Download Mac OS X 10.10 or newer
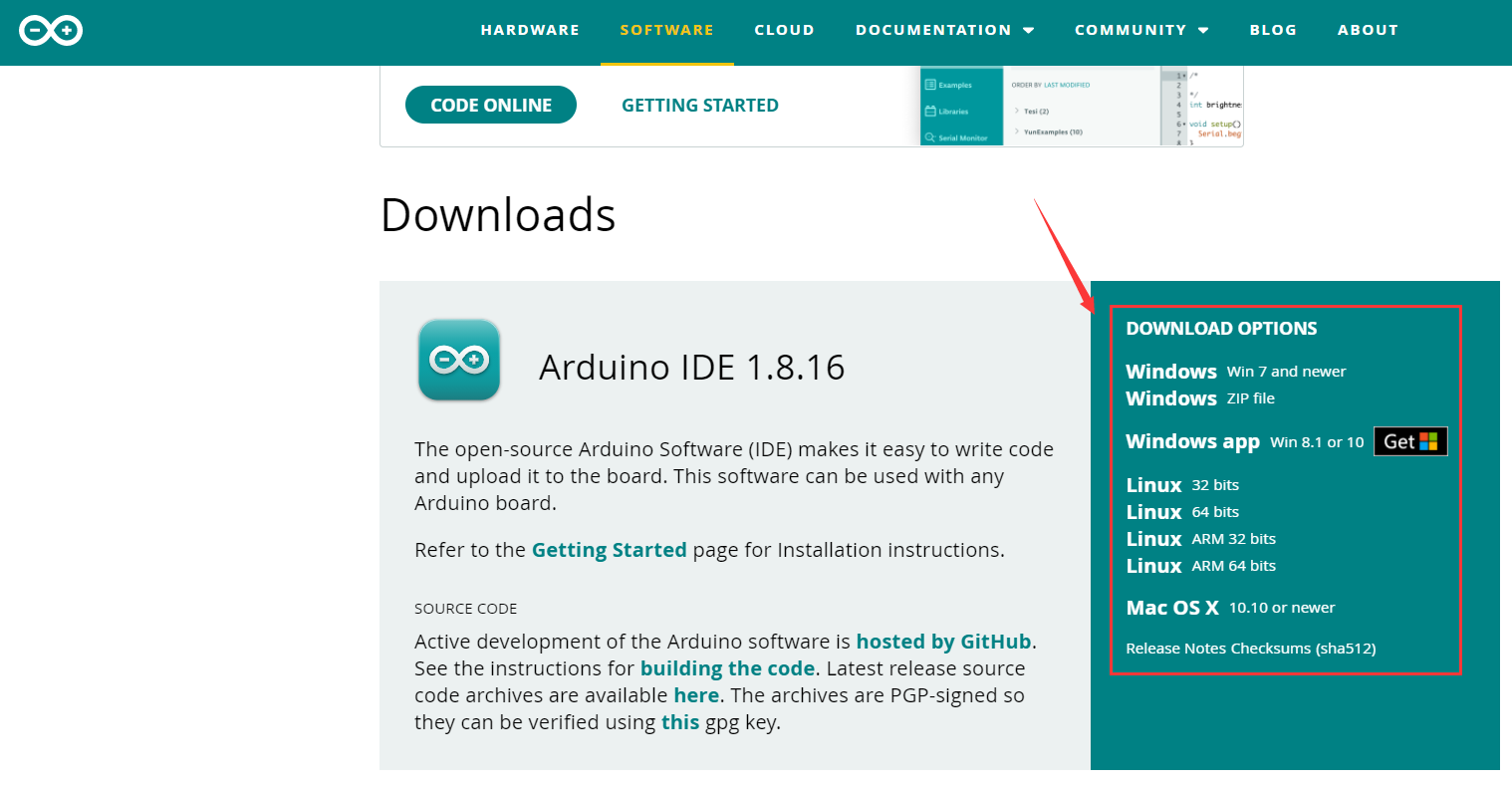The width and height of the screenshot is (1512, 786). point(1230,608)
